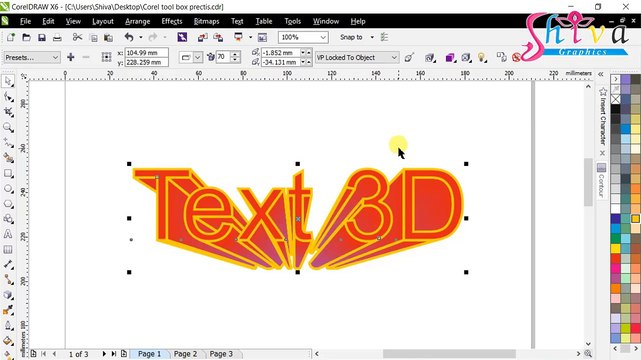
Task: Select the Pick tool in toolbox
Action: [8, 81]
